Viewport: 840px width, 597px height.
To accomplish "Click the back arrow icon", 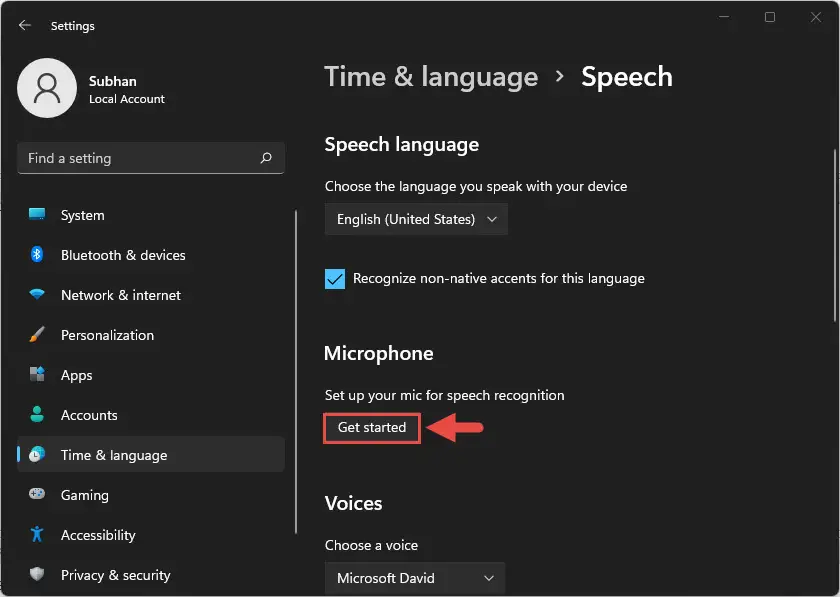I will pos(25,25).
